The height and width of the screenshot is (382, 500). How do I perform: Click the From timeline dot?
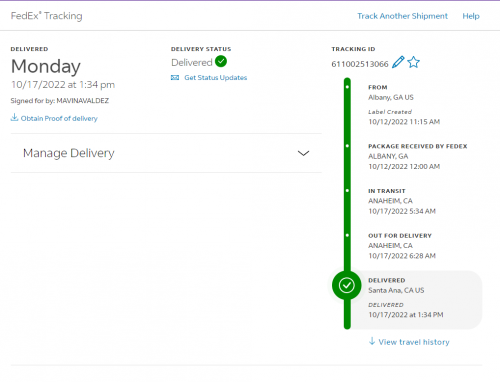click(347, 87)
